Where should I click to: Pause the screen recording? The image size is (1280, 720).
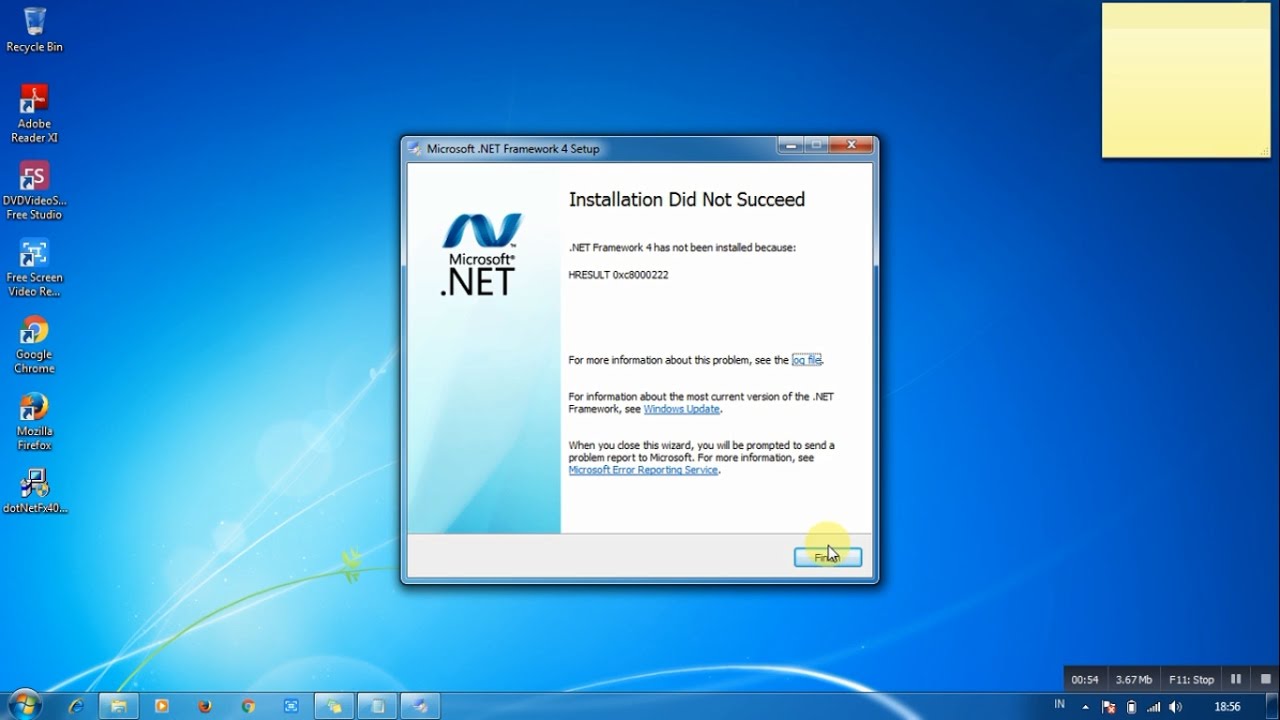click(x=1236, y=679)
